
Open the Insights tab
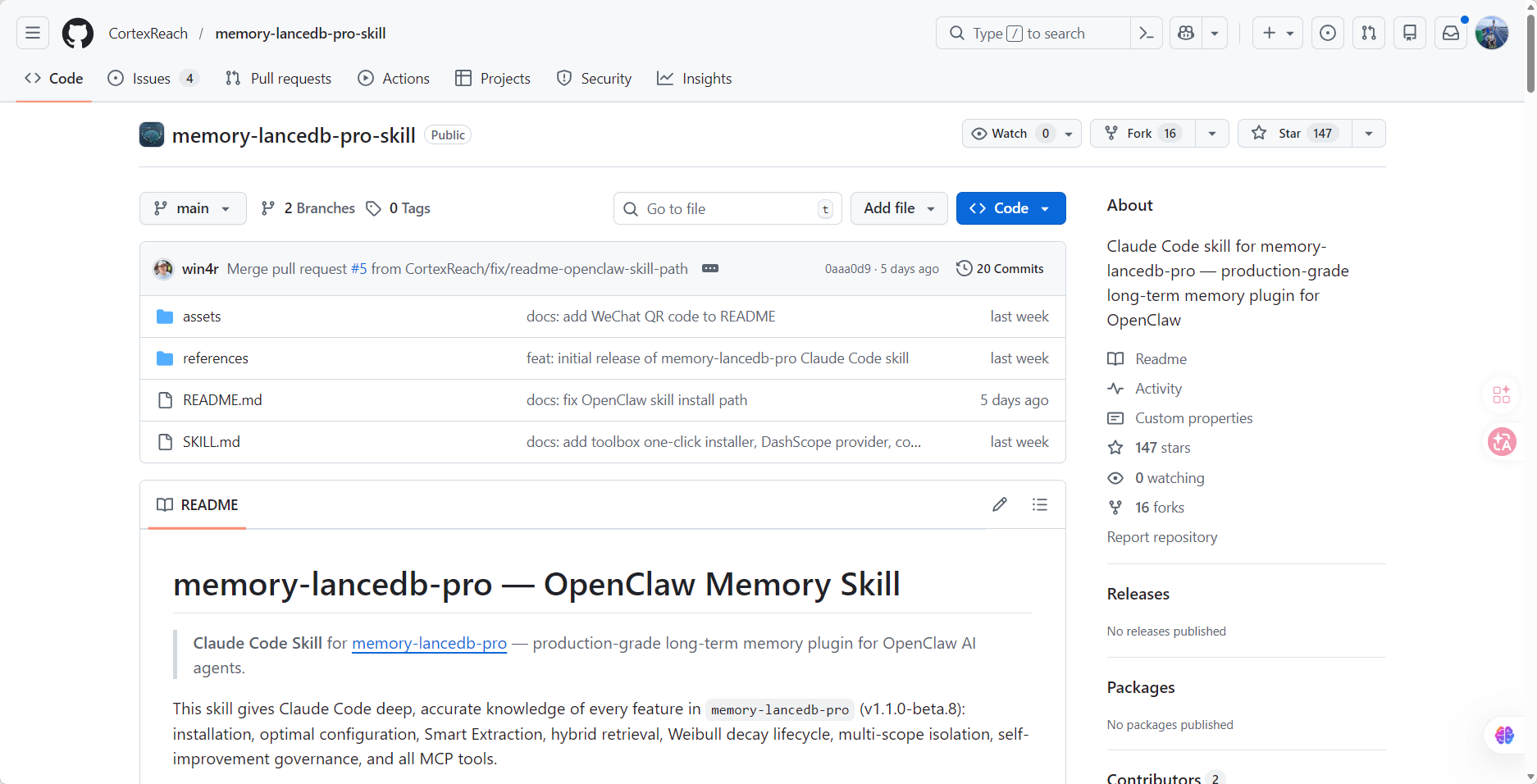695,79
